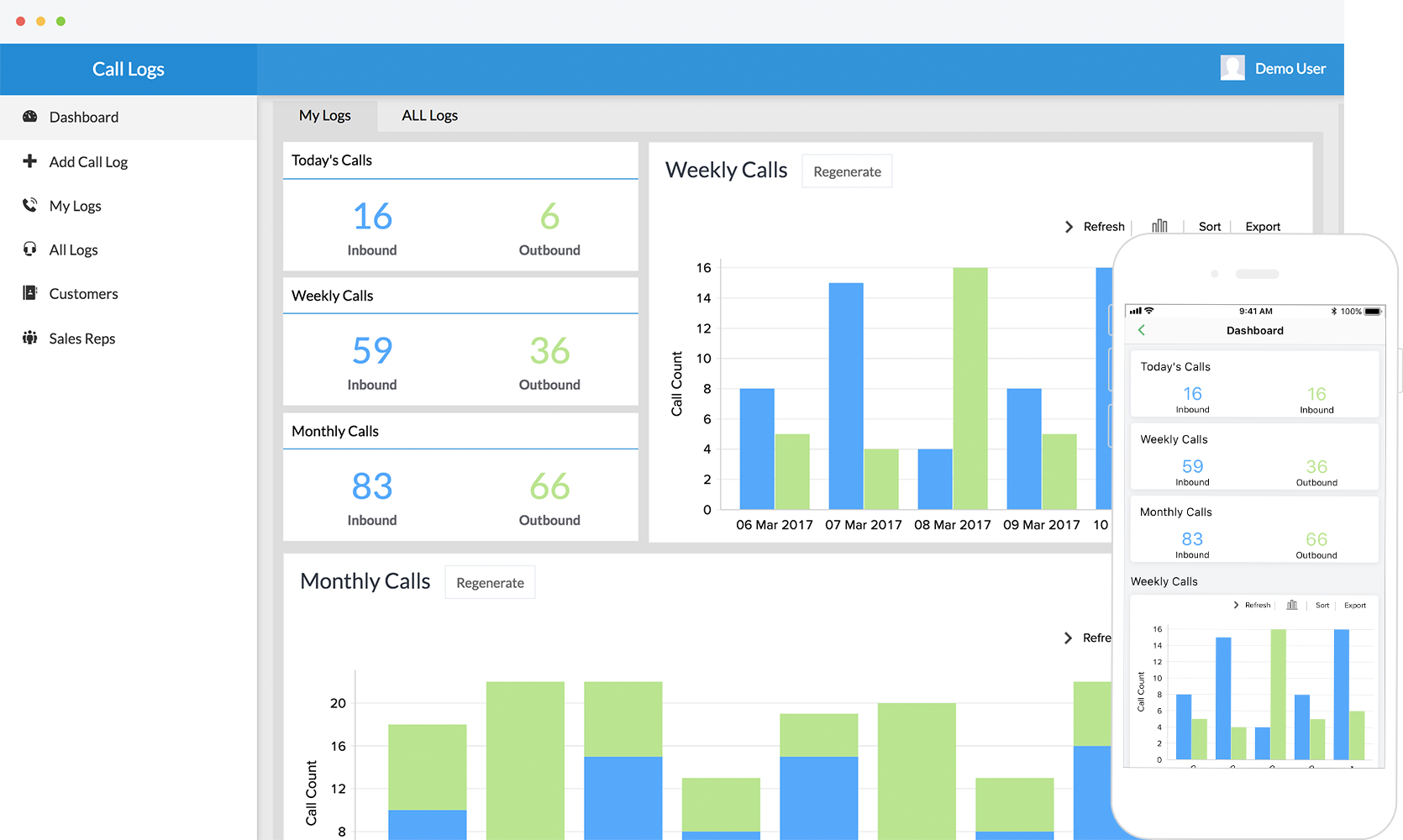Click the Monthly Calls card header
Screen dimensions: 1403x840
pos(460,431)
